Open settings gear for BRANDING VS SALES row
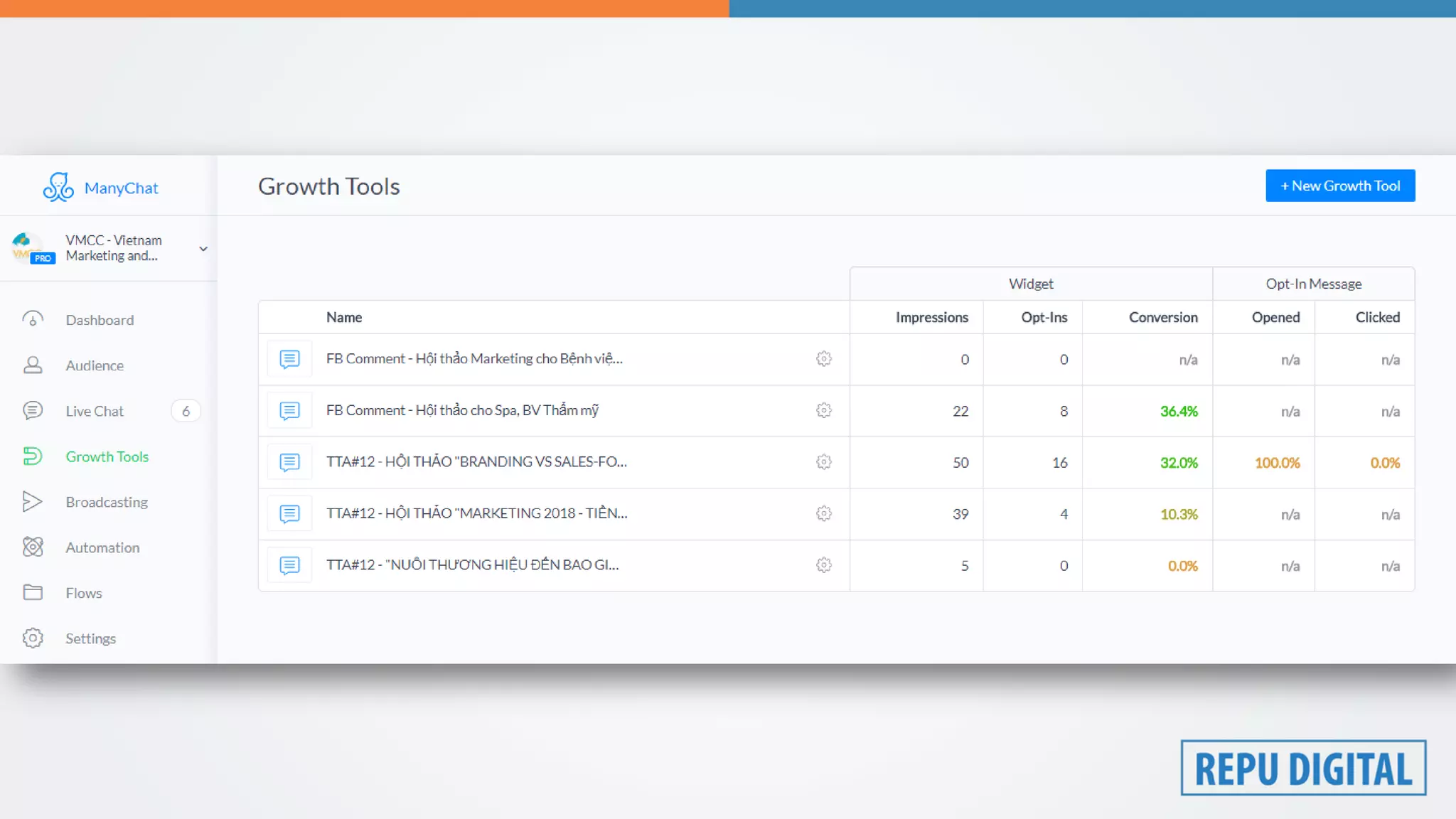Viewport: 1456px width, 819px height. [823, 462]
